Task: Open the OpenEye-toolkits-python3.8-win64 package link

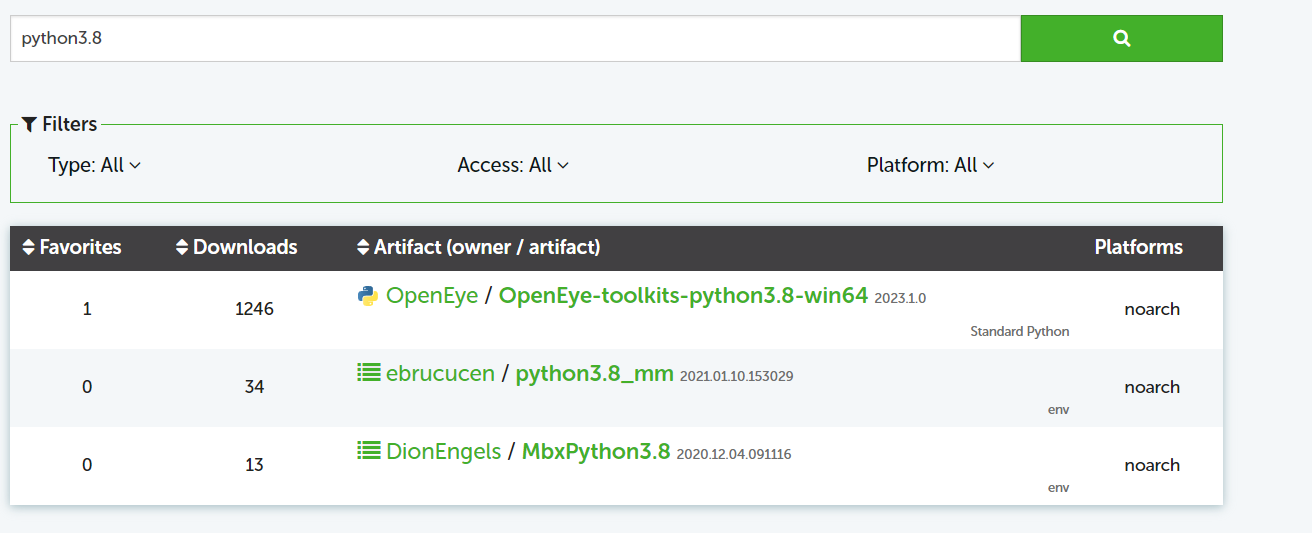Action: pos(683,296)
